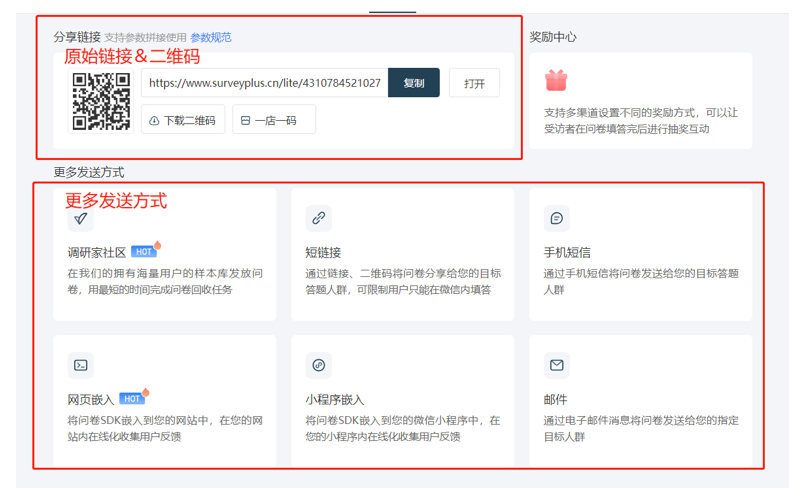This screenshot has height=493, width=800.
Task: Click the download icon in 下载二维码
Action: [x=154, y=121]
